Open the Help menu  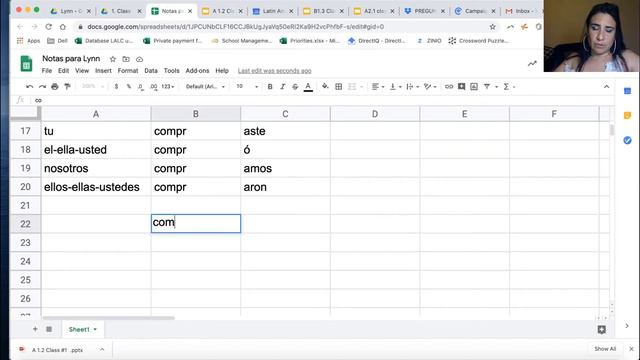222,71
